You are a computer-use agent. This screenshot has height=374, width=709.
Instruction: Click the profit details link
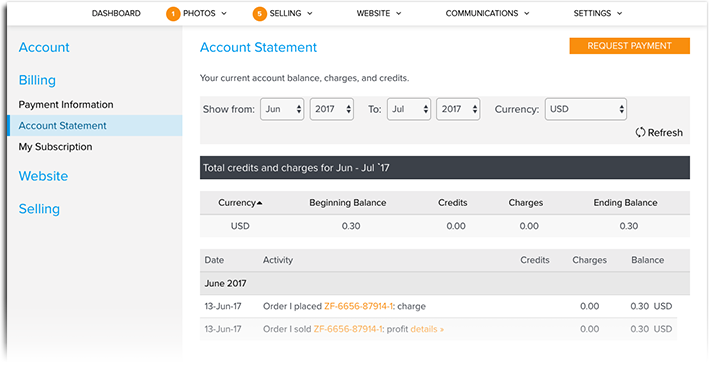pos(427,329)
